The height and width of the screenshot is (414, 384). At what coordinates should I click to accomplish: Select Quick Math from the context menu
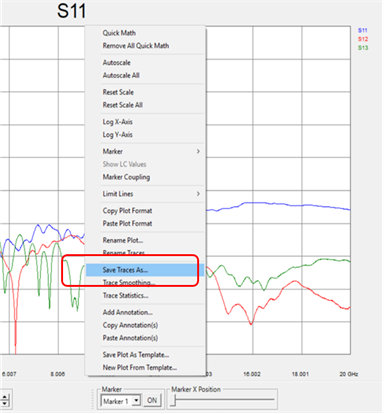tap(145, 33)
